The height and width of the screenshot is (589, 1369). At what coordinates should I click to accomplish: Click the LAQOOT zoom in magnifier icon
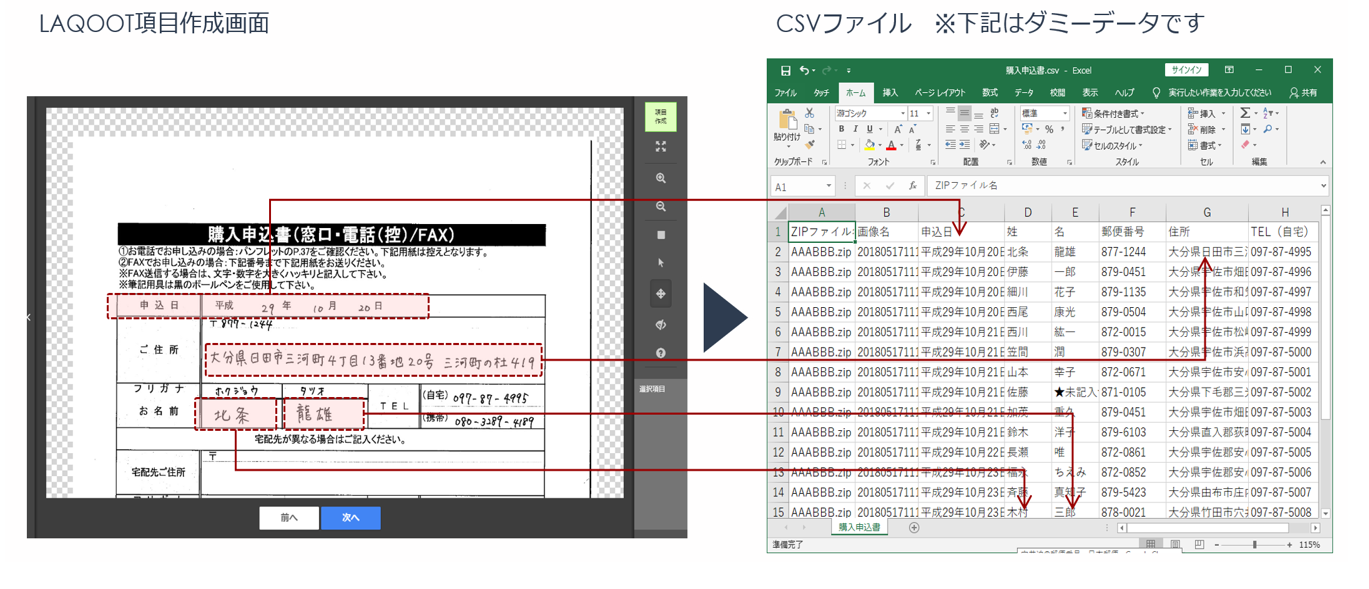point(660,178)
